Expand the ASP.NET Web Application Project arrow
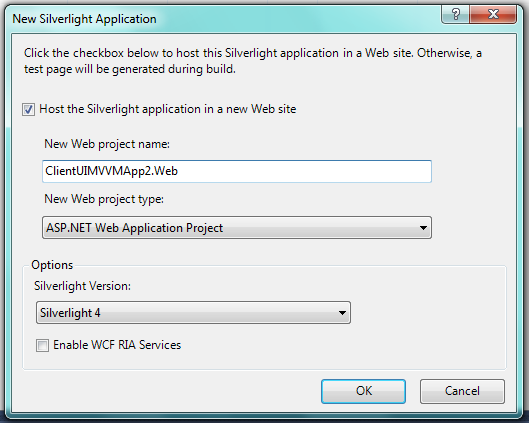The height and width of the screenshot is (423, 529). (423, 228)
